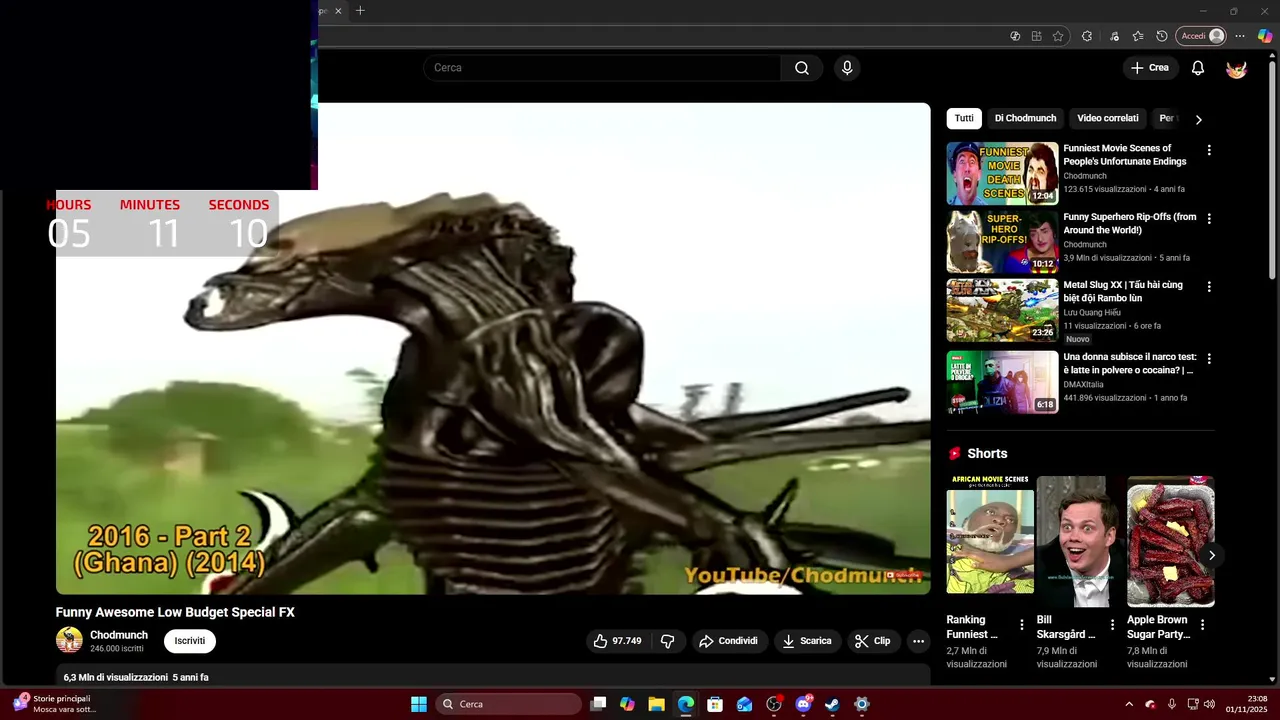Show next Shorts with the arrow
Screen dimensions: 1280x720
click(x=1212, y=555)
